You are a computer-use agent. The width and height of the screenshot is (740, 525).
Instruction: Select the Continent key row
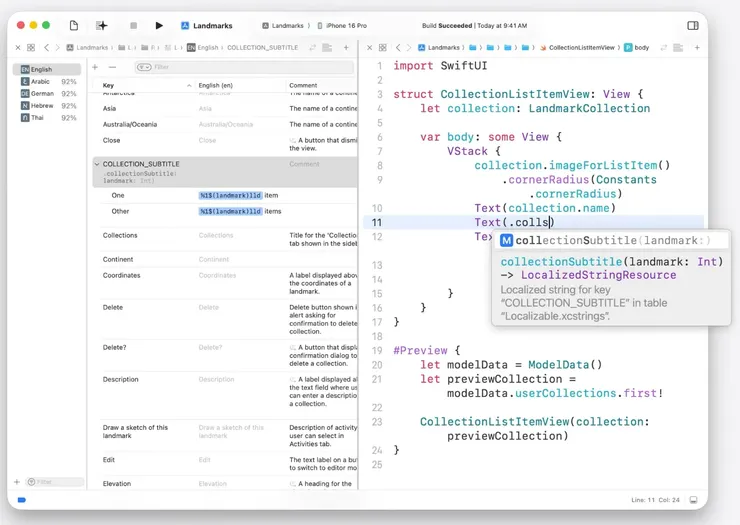pos(225,260)
